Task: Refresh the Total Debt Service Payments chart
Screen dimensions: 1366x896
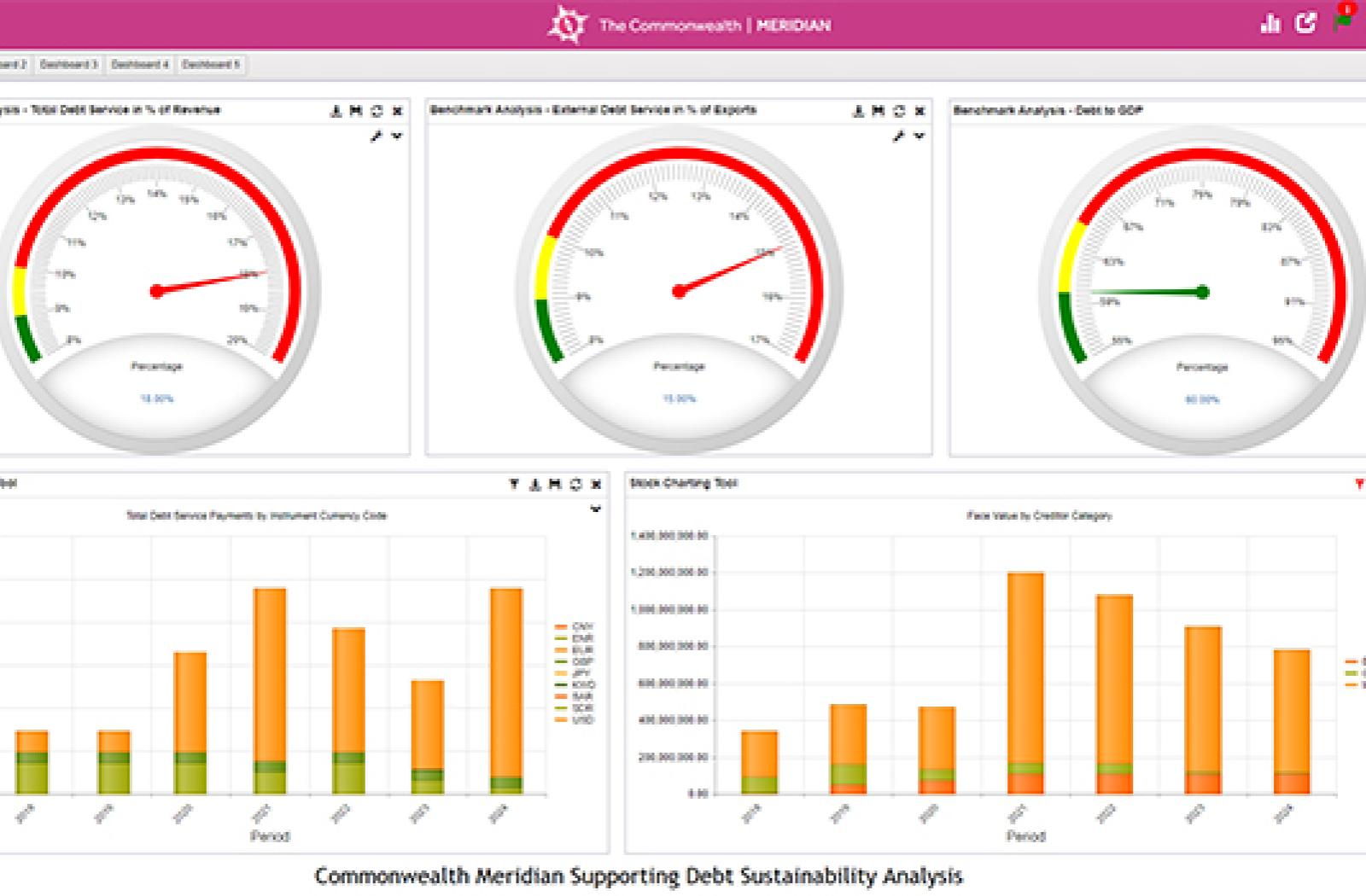Action: click(575, 485)
